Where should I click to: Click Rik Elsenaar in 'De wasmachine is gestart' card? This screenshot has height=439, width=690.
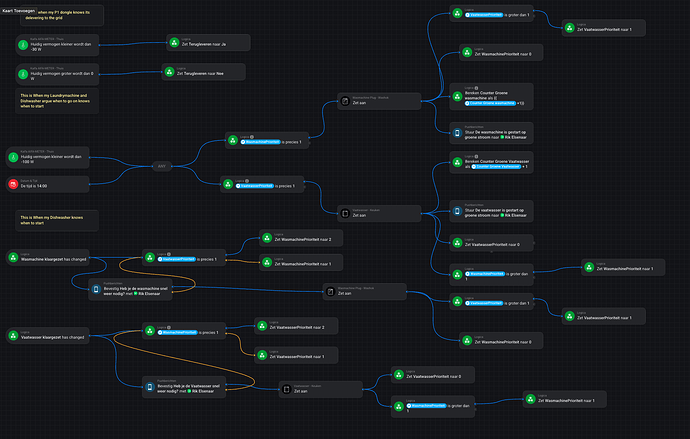click(x=514, y=137)
